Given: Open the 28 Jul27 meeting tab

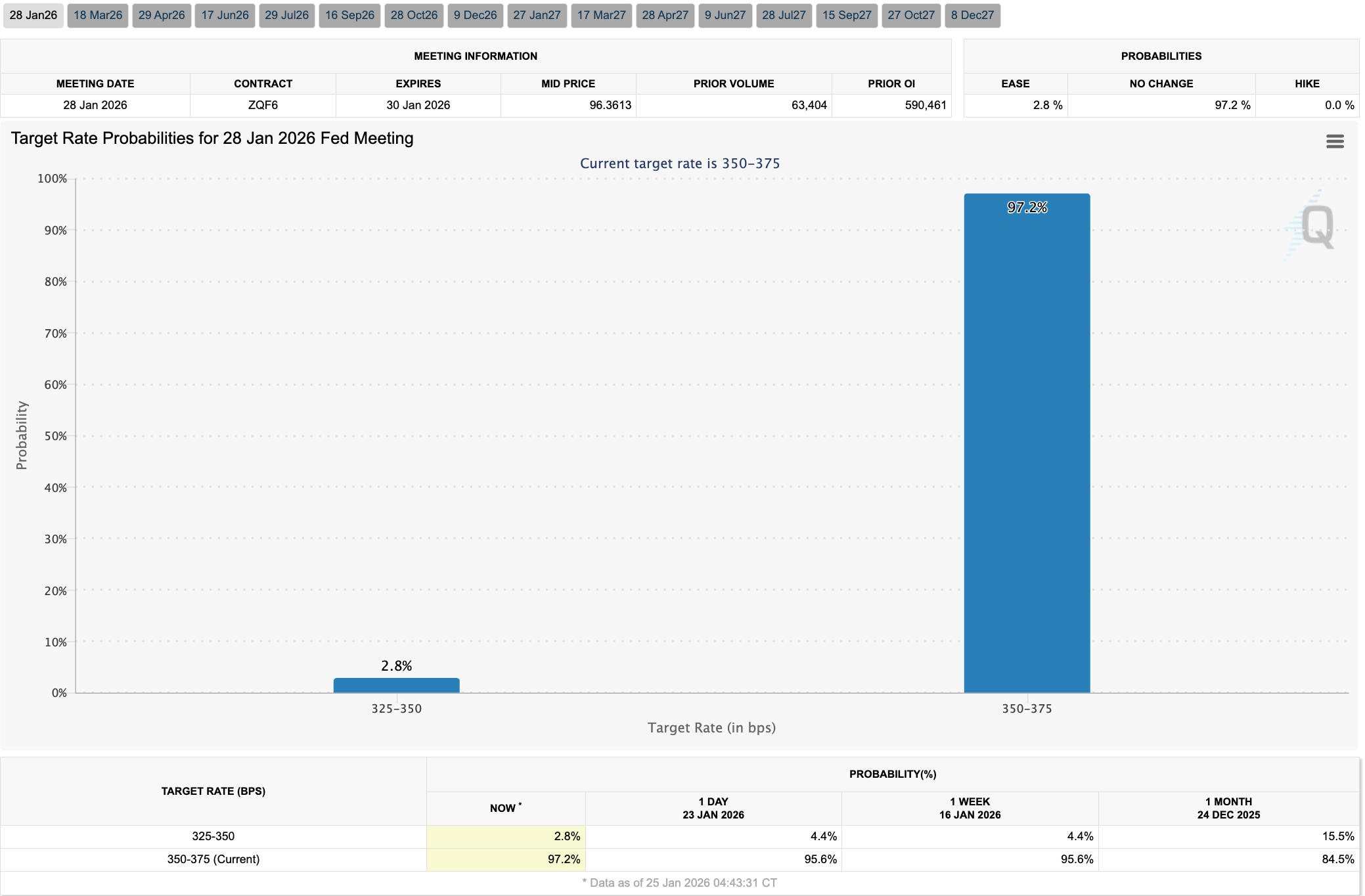Looking at the screenshot, I should point(784,15).
